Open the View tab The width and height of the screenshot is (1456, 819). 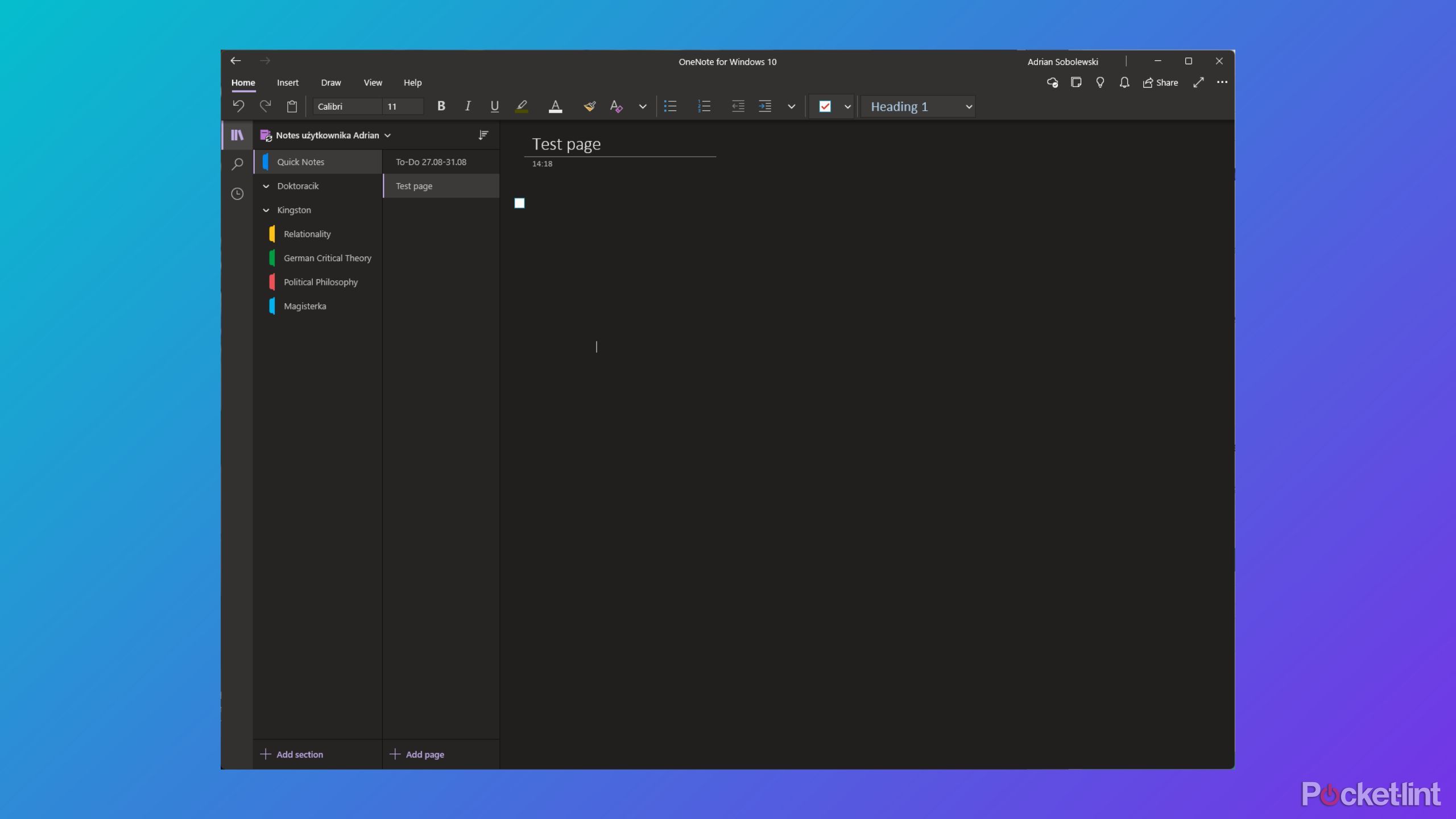click(373, 82)
